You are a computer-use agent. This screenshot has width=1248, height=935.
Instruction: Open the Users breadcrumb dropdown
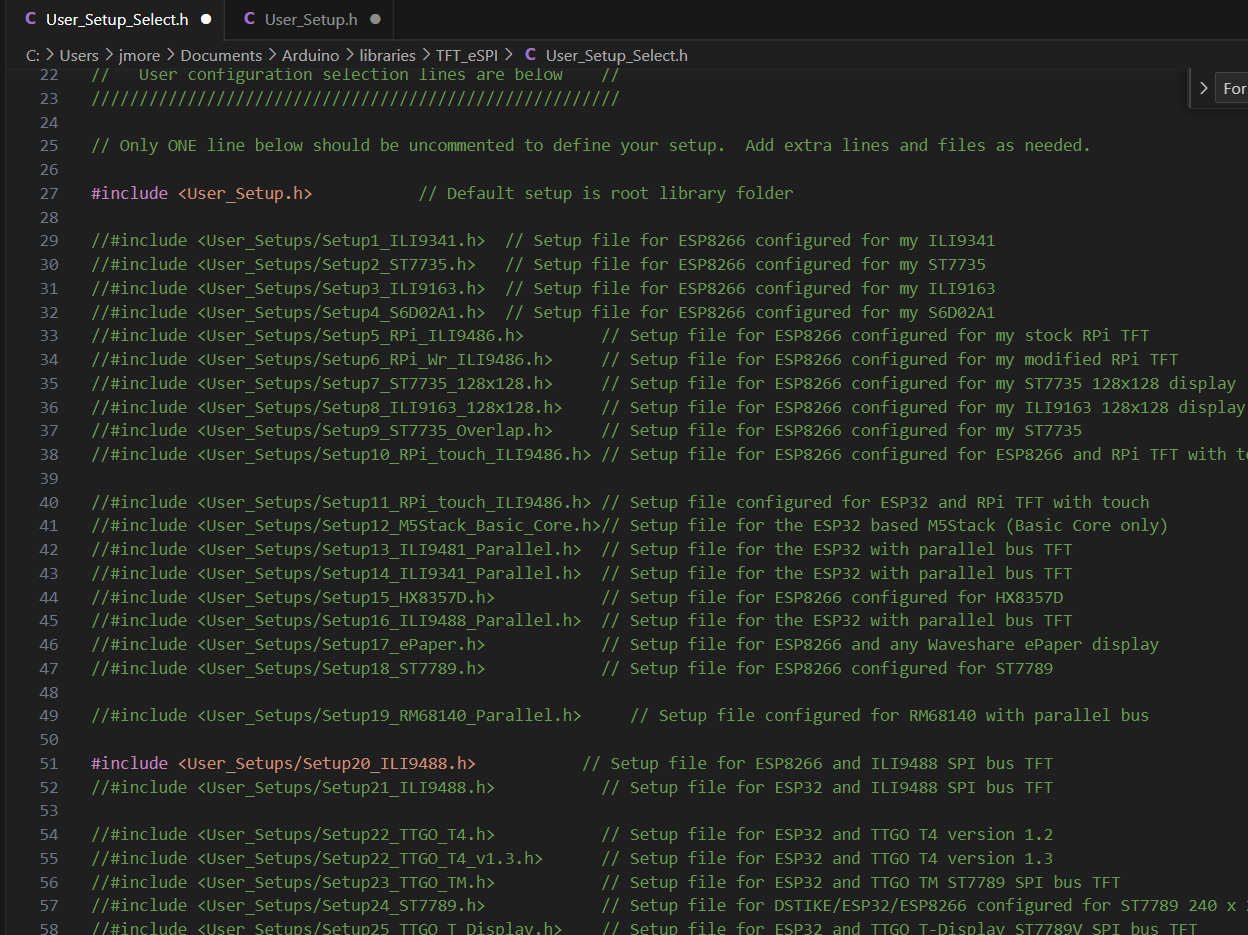[x=80, y=55]
